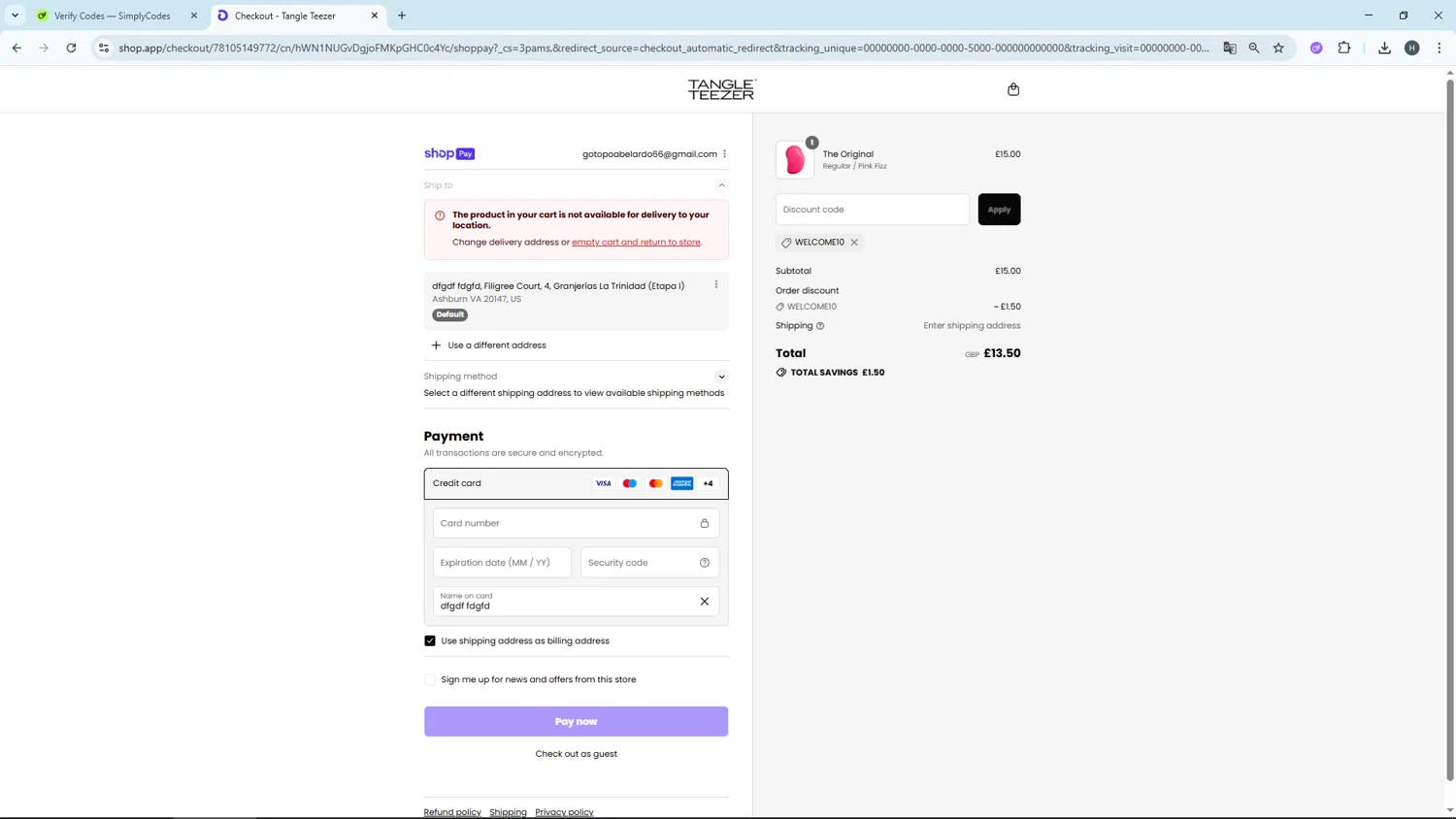Click the security code help icon

tap(705, 563)
